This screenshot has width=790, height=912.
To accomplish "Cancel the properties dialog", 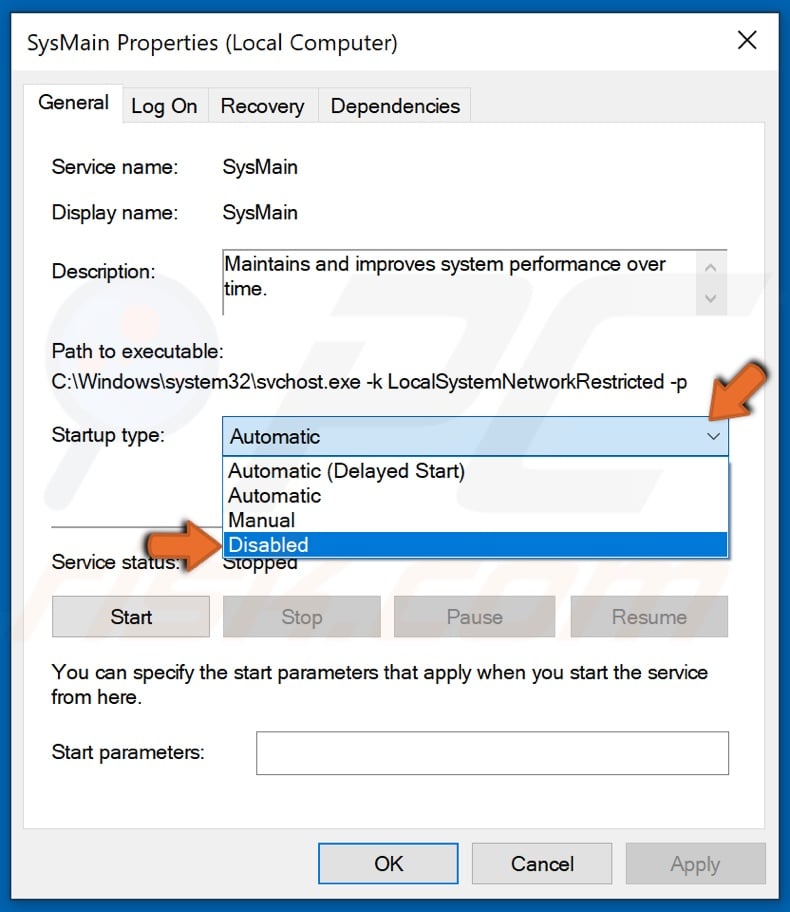I will [541, 863].
